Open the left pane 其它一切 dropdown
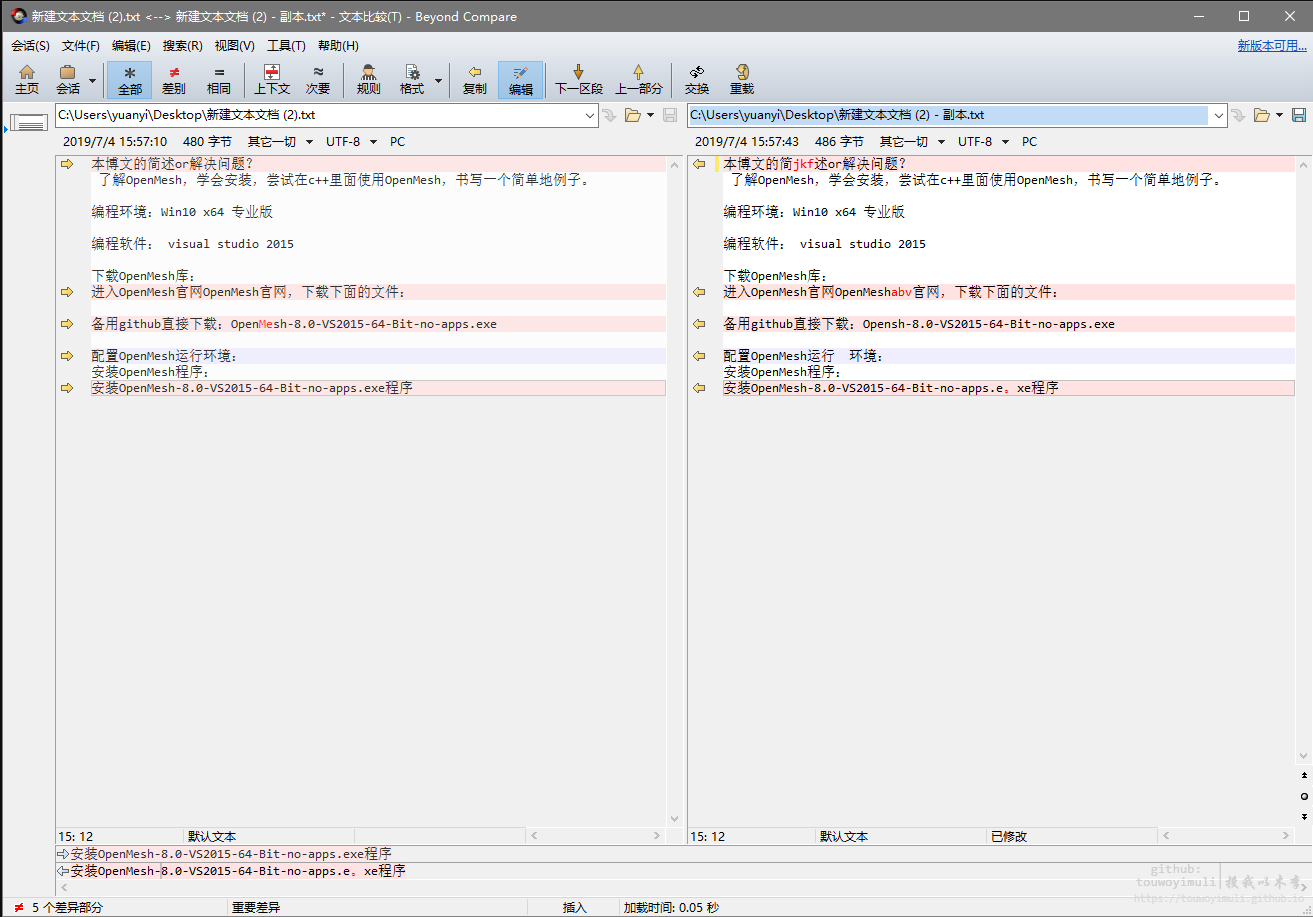 tap(280, 142)
